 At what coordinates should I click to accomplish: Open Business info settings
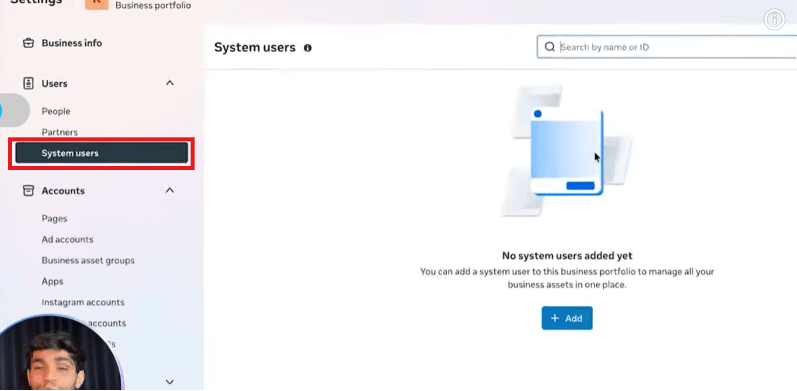click(x=72, y=43)
